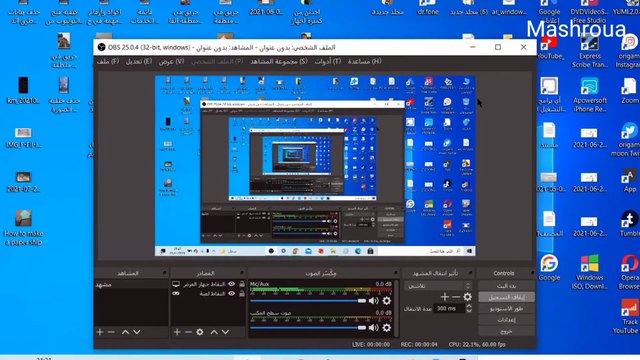Open the File (ملف) menu
Image resolution: width=640 pixels, height=360 pixels.
(x=108, y=61)
